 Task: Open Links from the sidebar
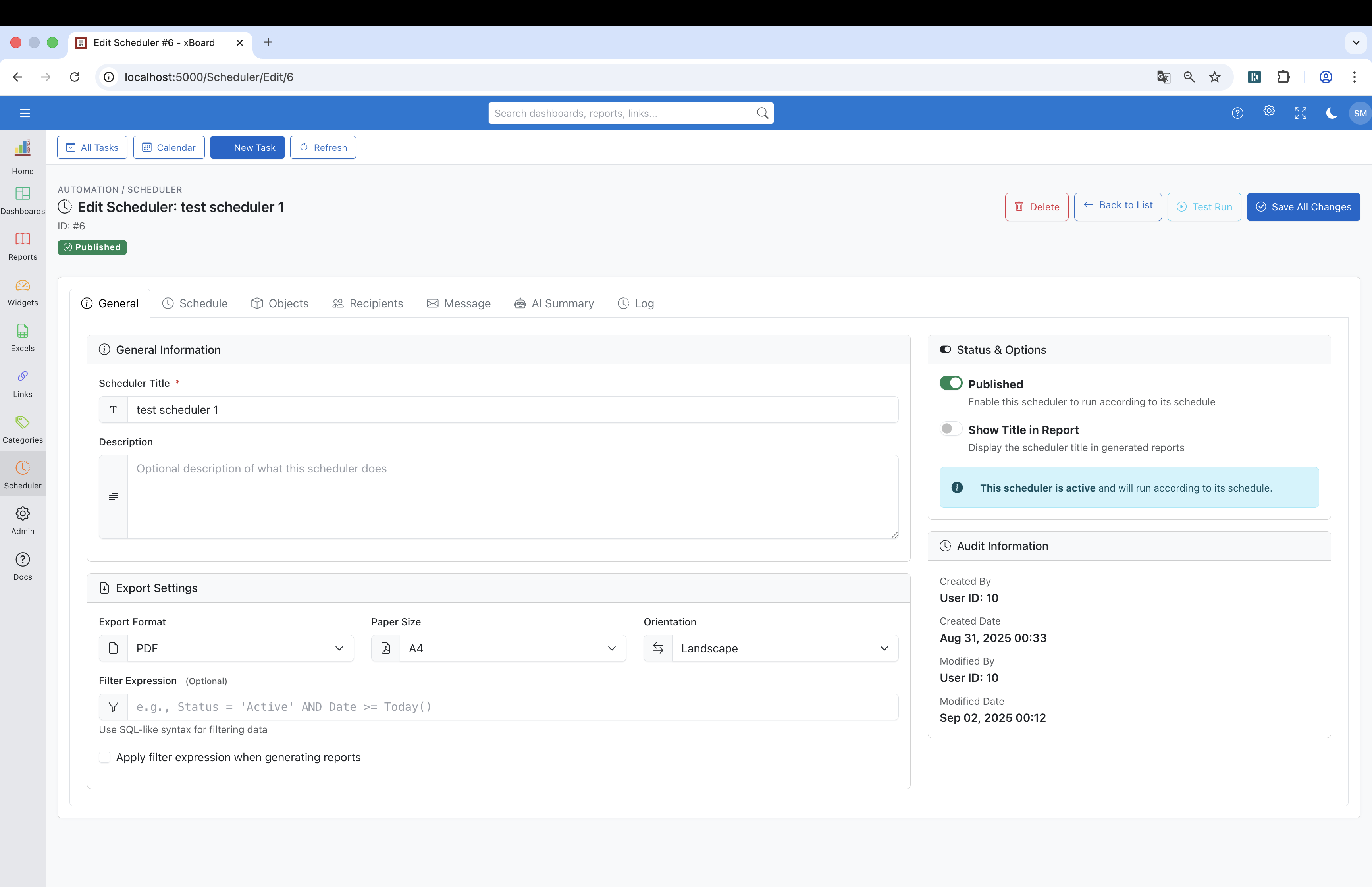tap(23, 384)
